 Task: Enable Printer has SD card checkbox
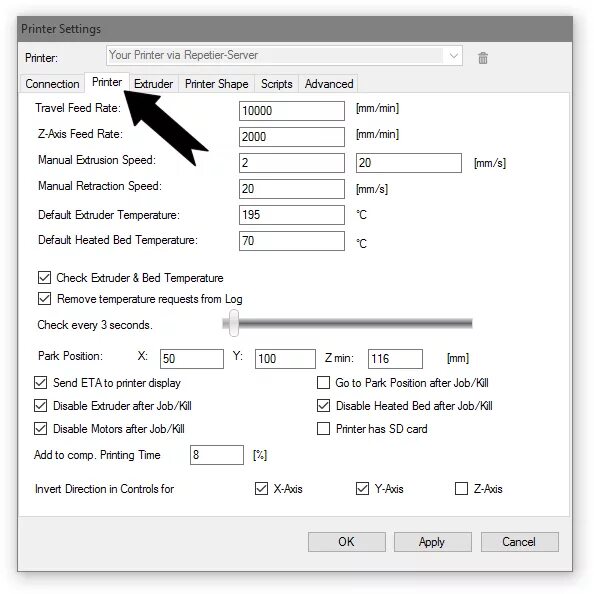(x=323, y=429)
